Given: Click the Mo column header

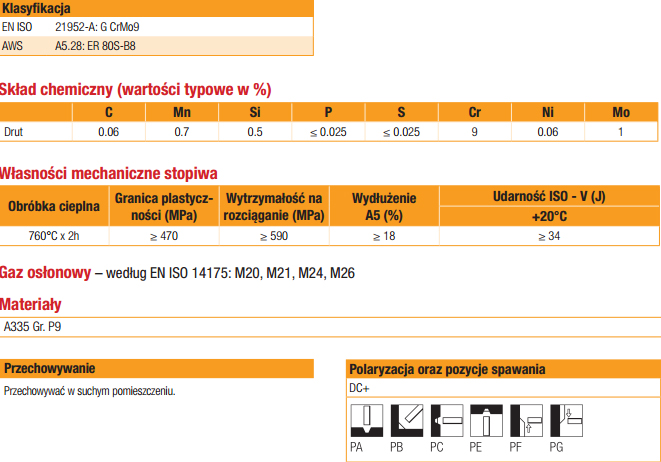Looking at the screenshot, I should click(620, 112).
